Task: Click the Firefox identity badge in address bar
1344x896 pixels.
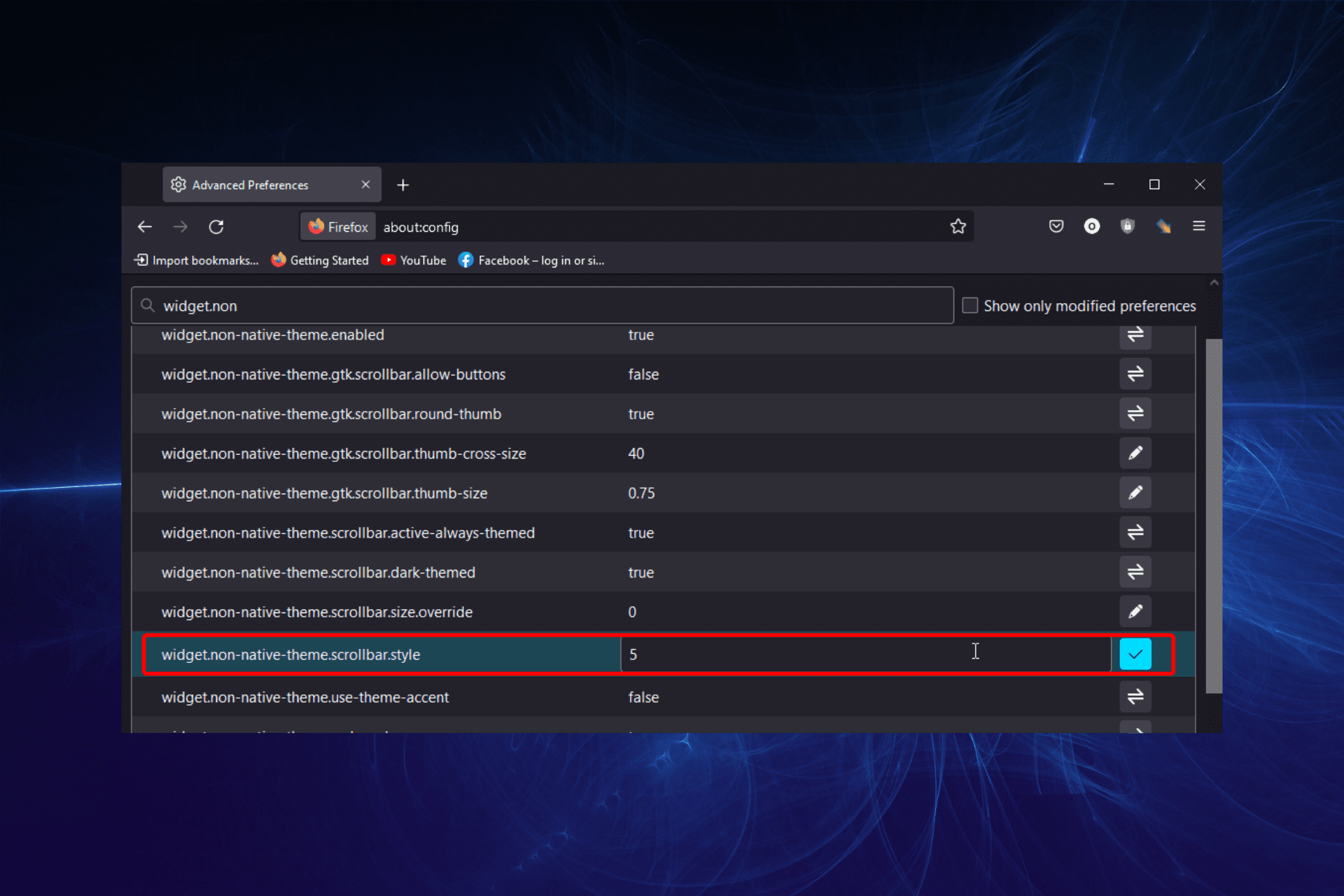Action: (x=339, y=227)
